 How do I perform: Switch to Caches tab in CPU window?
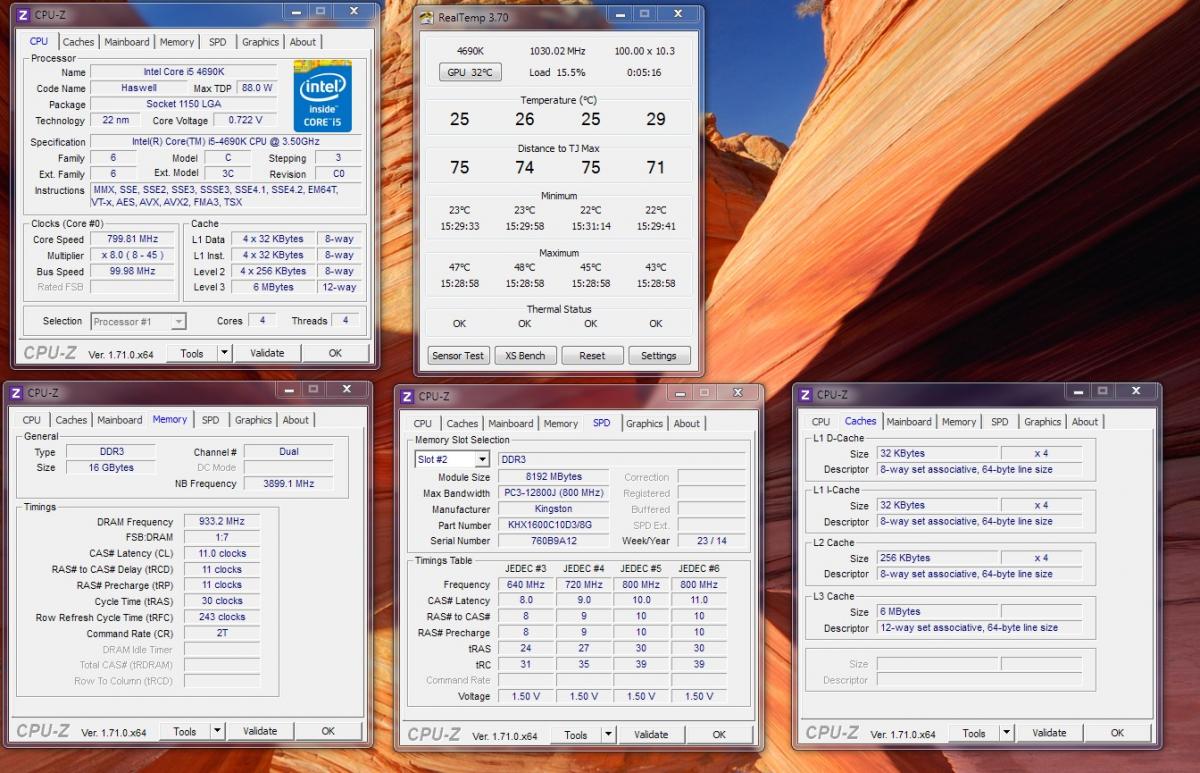point(78,42)
